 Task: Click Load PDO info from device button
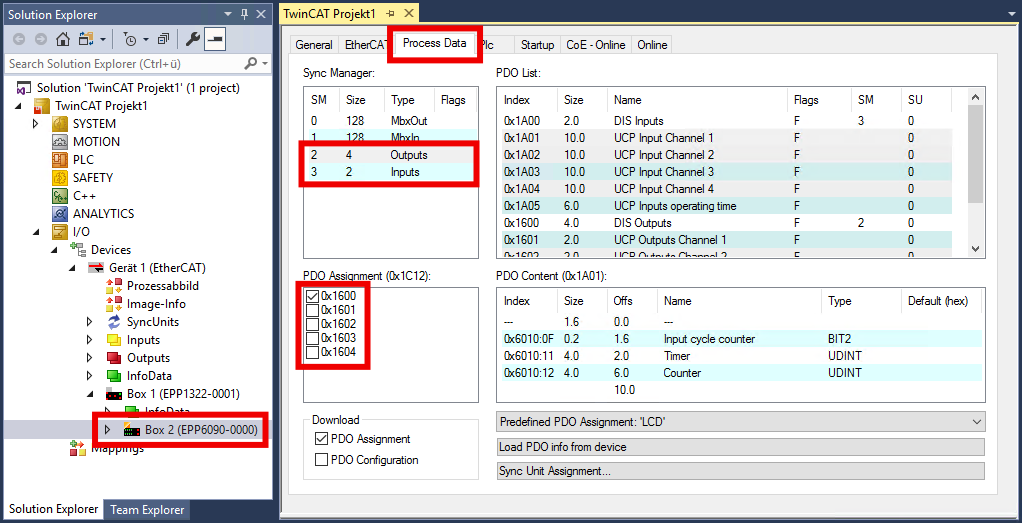click(x=740, y=447)
